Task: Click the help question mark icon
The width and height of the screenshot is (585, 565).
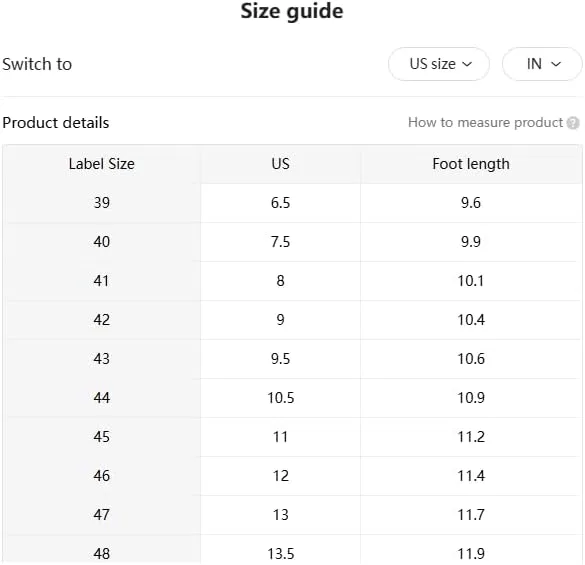Action: click(x=573, y=123)
